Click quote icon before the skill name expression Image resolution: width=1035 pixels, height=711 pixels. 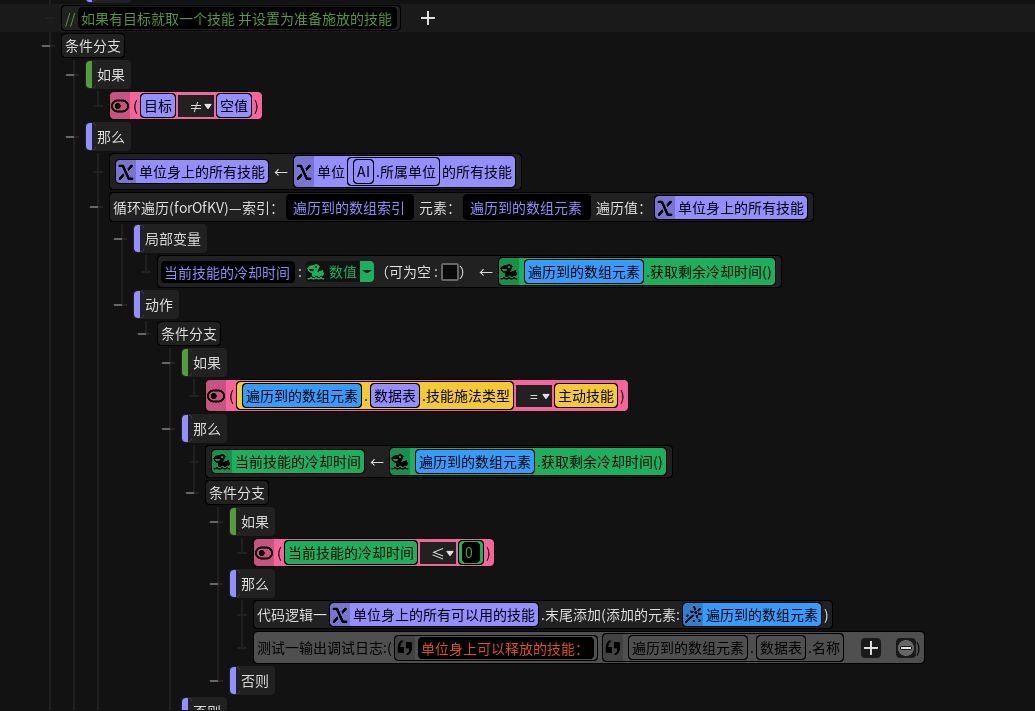613,648
